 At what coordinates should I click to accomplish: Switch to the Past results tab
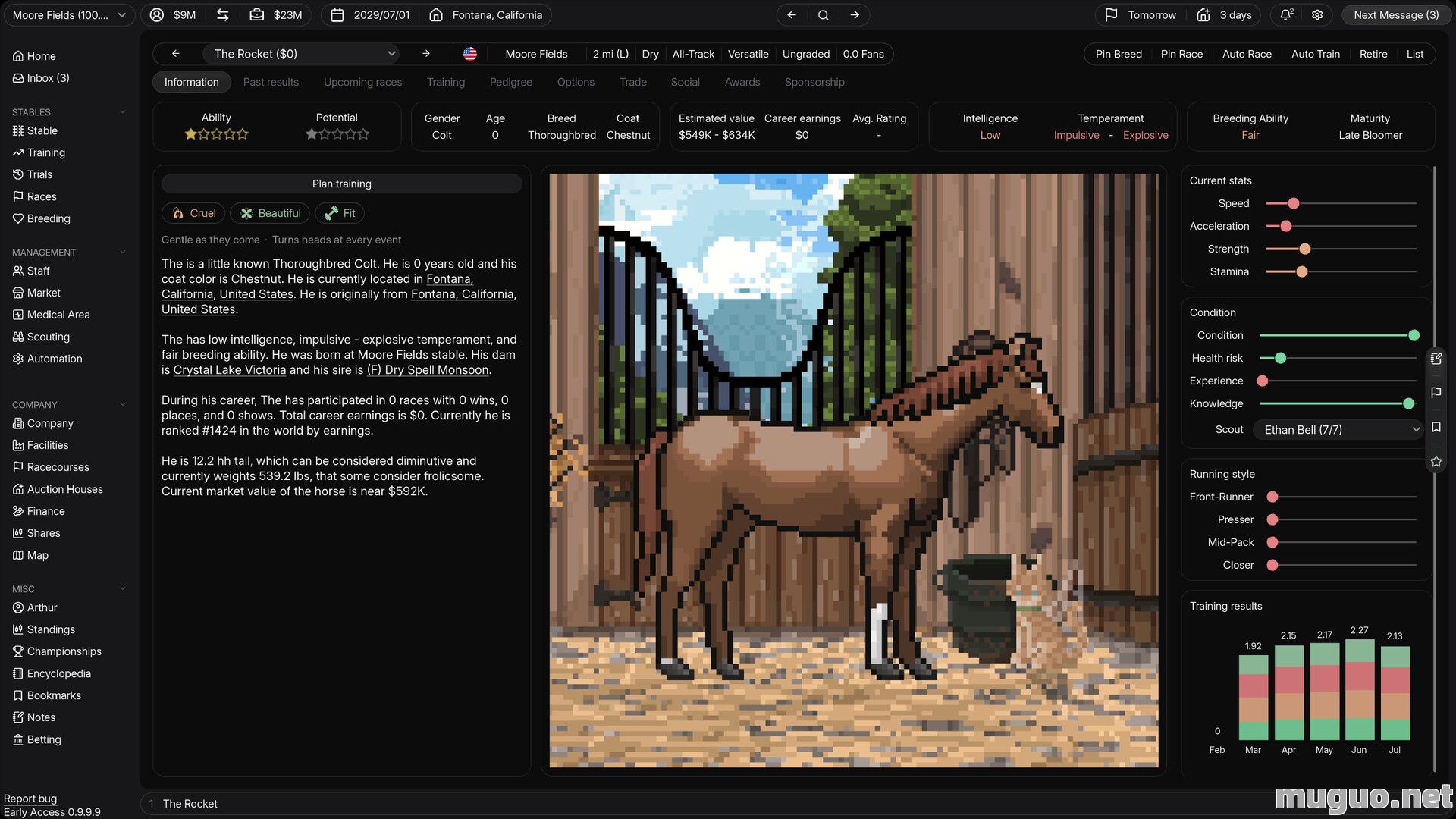tap(271, 82)
